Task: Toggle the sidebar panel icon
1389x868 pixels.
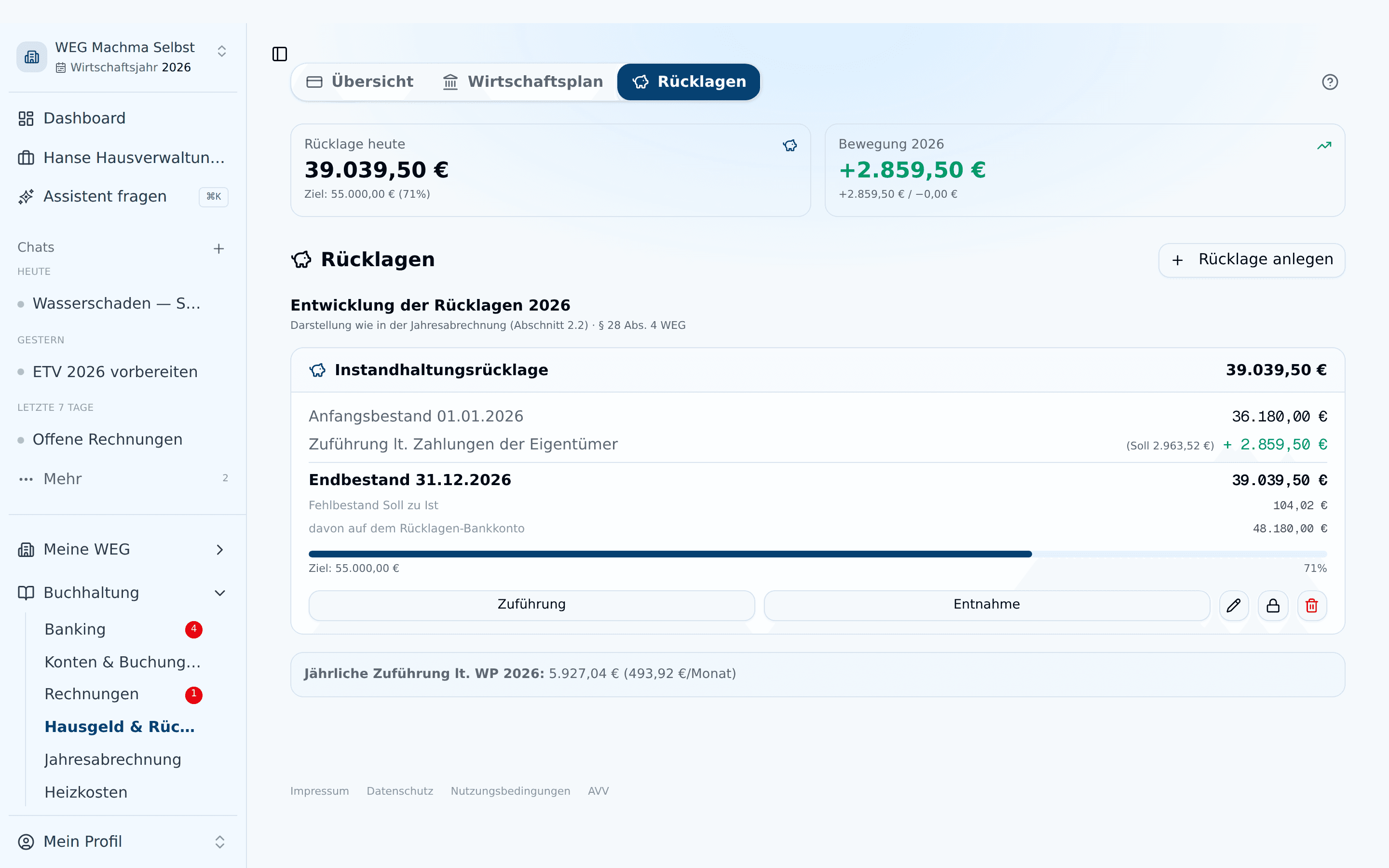Action: click(x=280, y=54)
